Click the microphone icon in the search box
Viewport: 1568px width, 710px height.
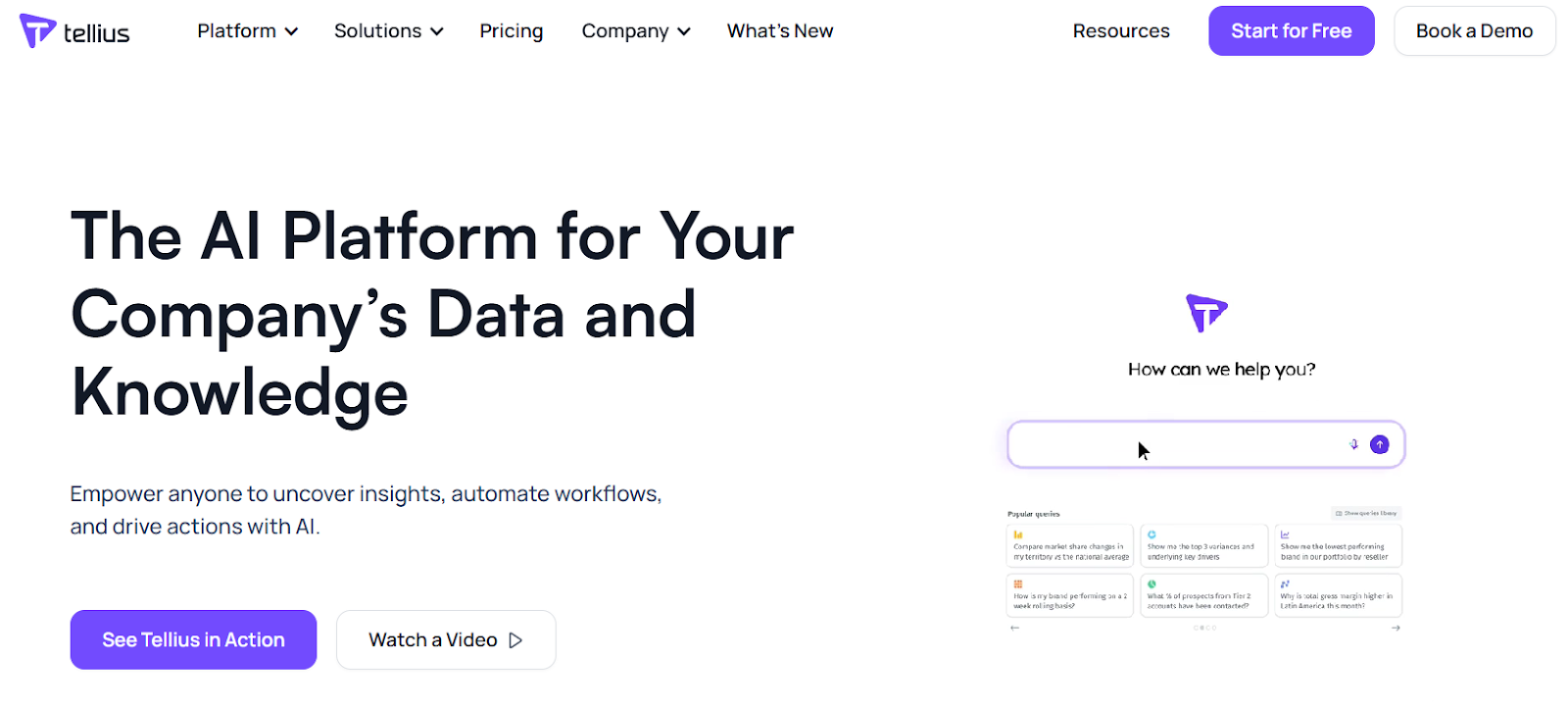coord(1354,444)
